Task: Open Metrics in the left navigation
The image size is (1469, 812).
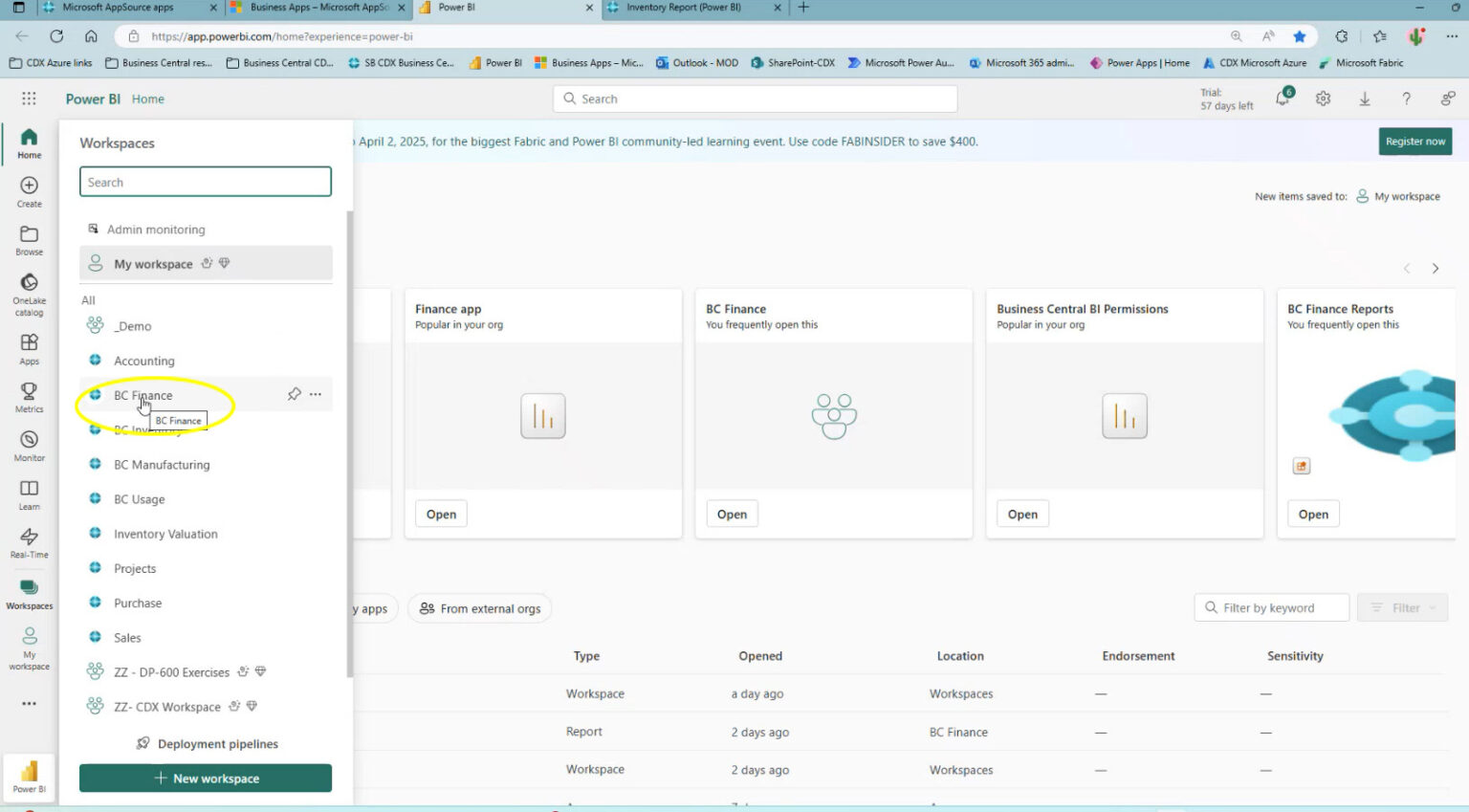Action: (x=29, y=398)
